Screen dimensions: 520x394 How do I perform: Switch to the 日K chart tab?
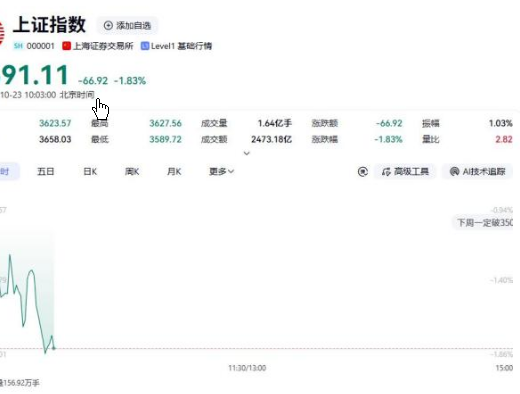click(90, 172)
